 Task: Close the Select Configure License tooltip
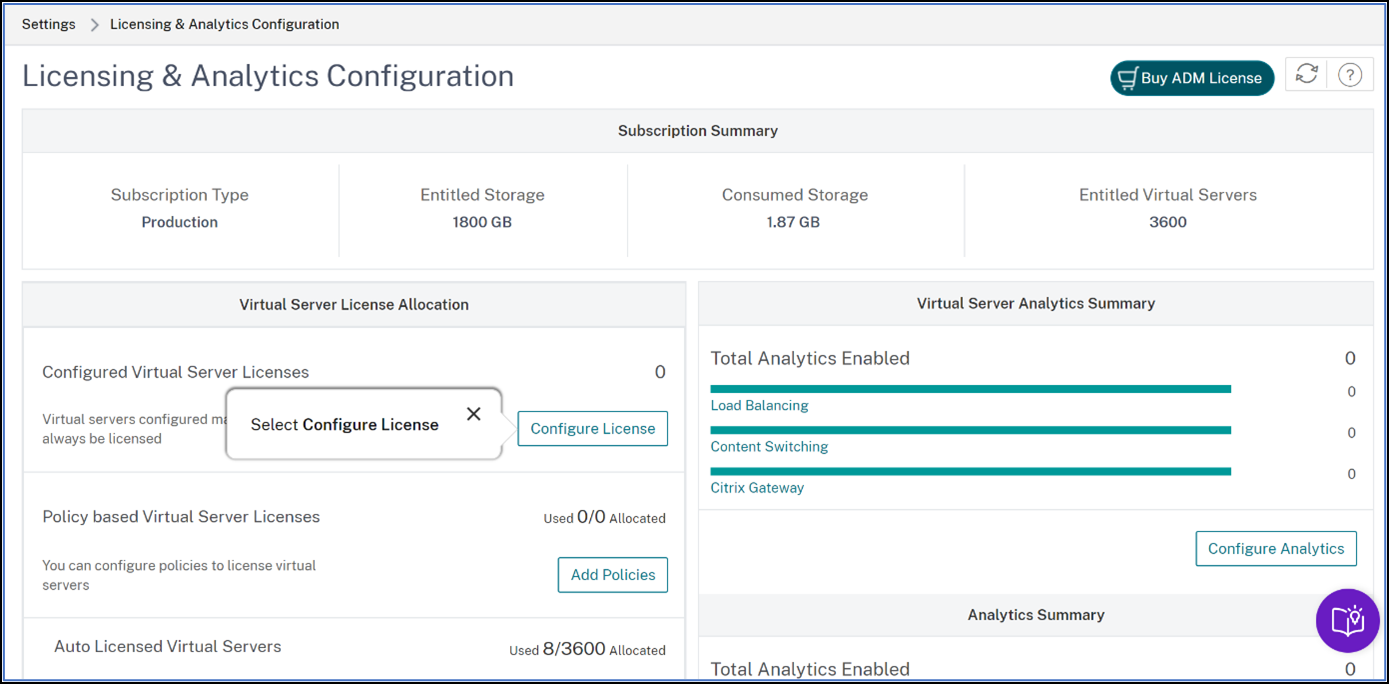474,414
